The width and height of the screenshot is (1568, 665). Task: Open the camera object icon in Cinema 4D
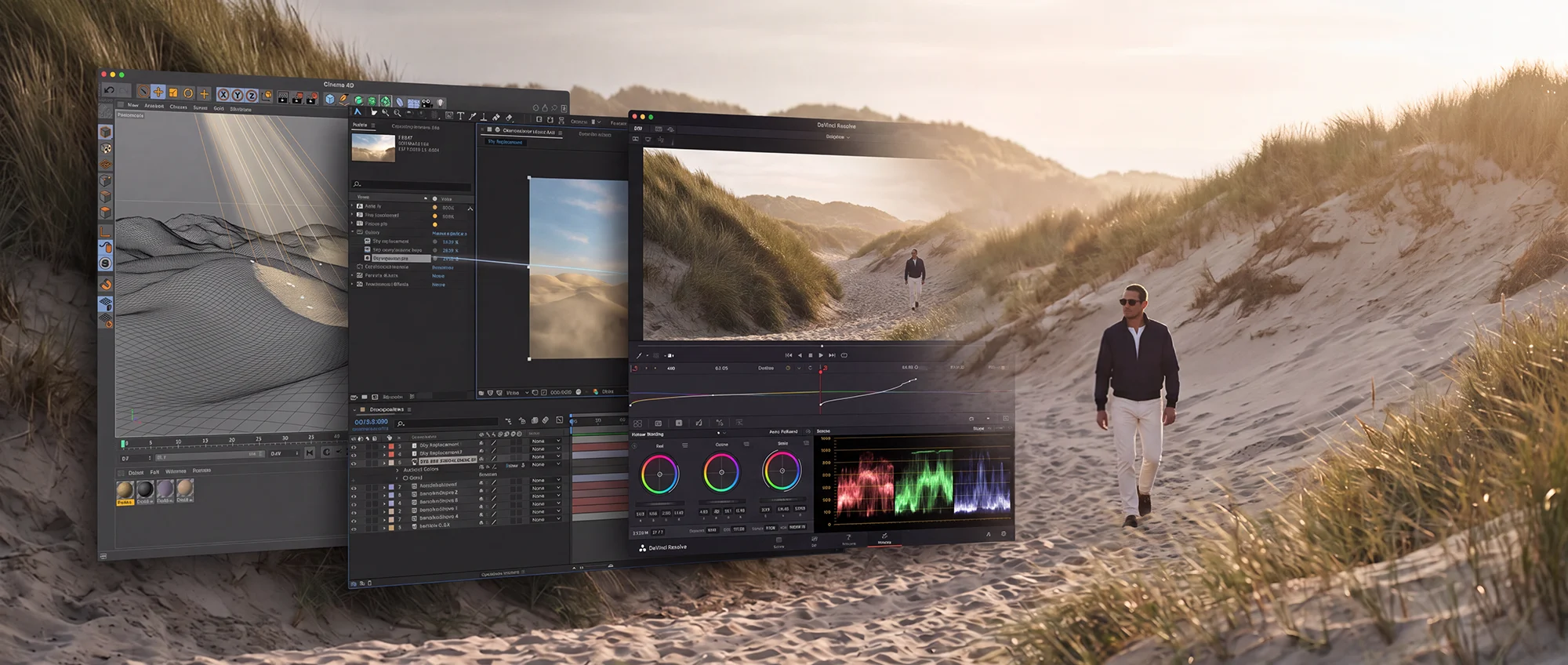point(426,103)
